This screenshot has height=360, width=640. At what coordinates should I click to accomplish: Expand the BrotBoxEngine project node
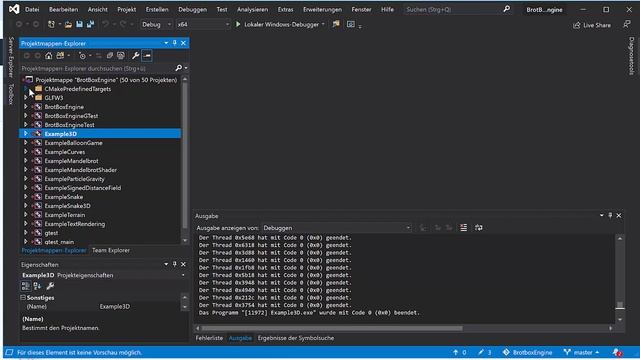[26, 107]
